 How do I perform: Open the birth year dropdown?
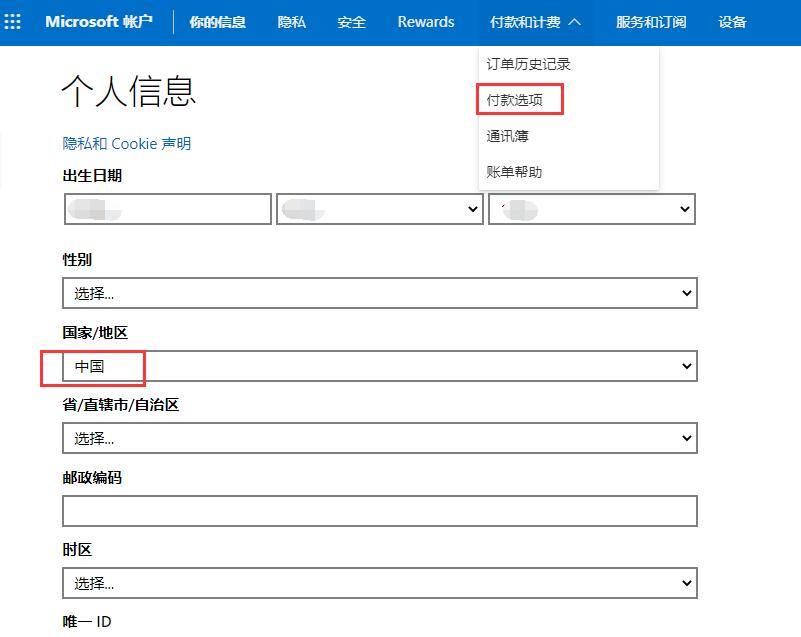click(591, 208)
